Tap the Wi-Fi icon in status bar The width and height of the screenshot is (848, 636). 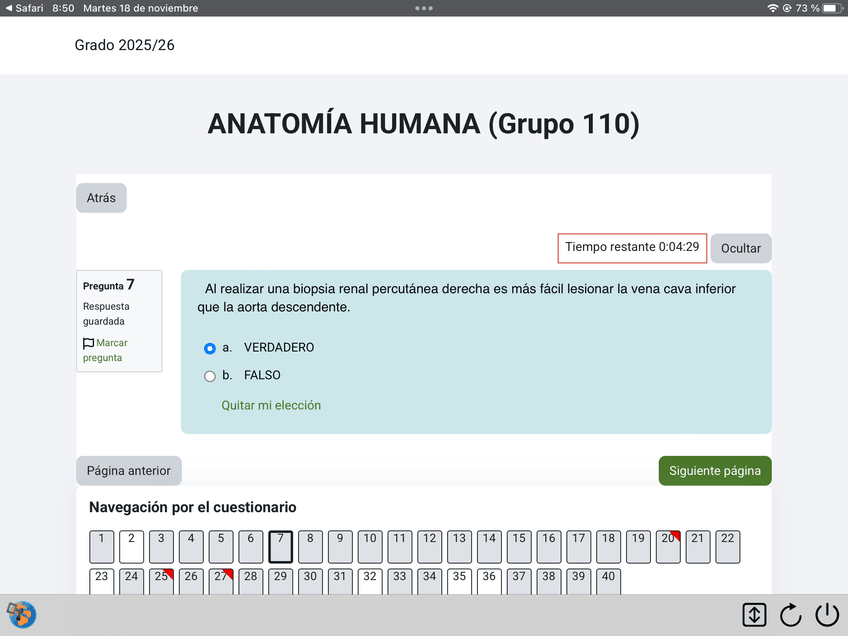tap(773, 8)
